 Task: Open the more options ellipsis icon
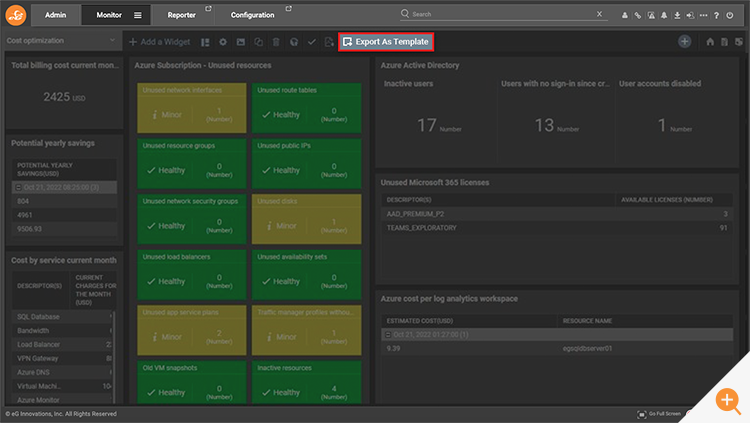703,15
